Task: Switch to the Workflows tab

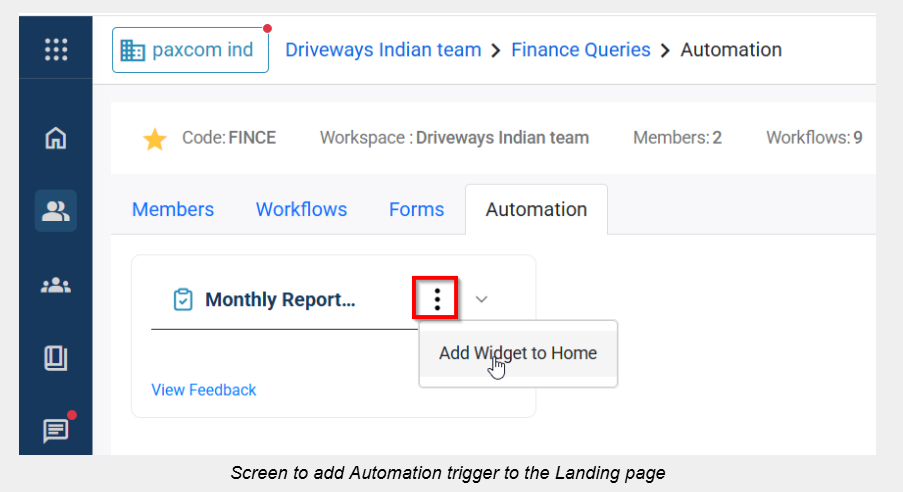Action: click(x=301, y=209)
